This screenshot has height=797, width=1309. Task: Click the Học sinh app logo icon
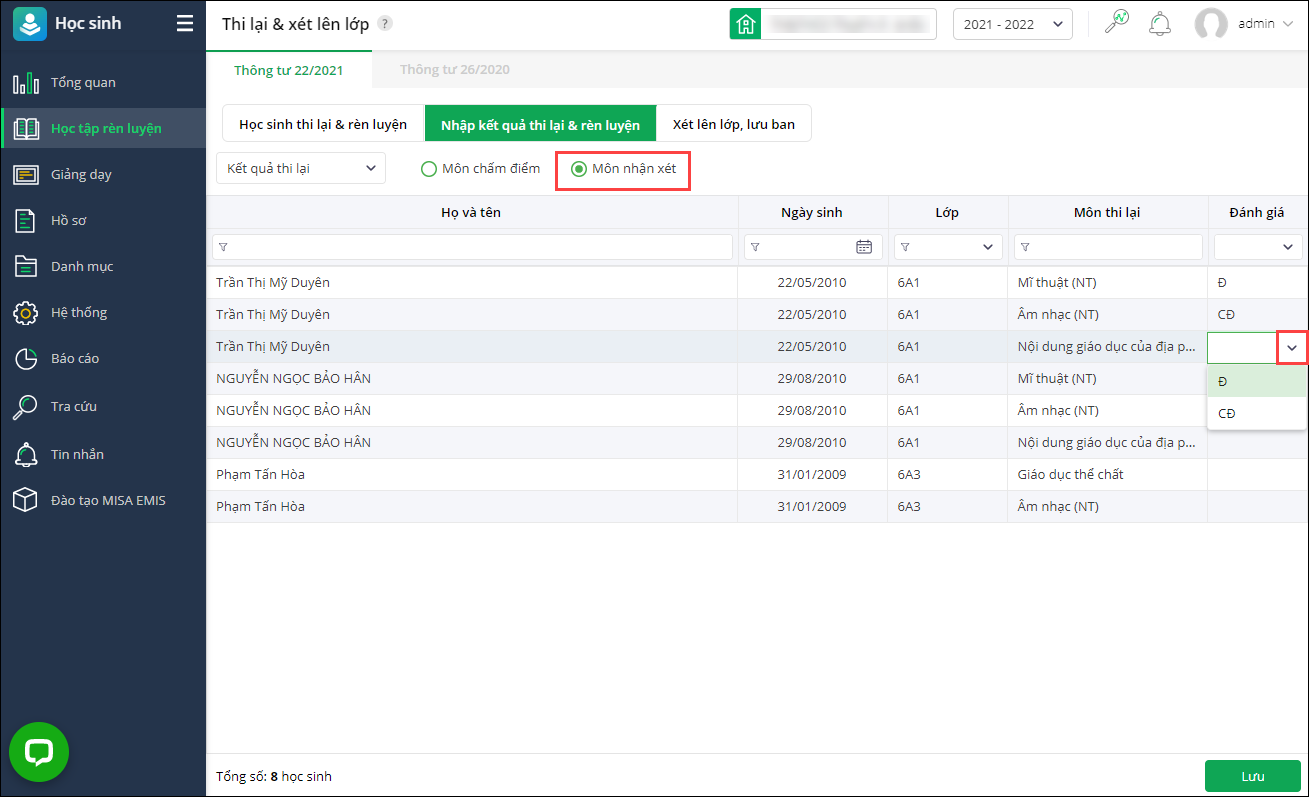click(29, 24)
